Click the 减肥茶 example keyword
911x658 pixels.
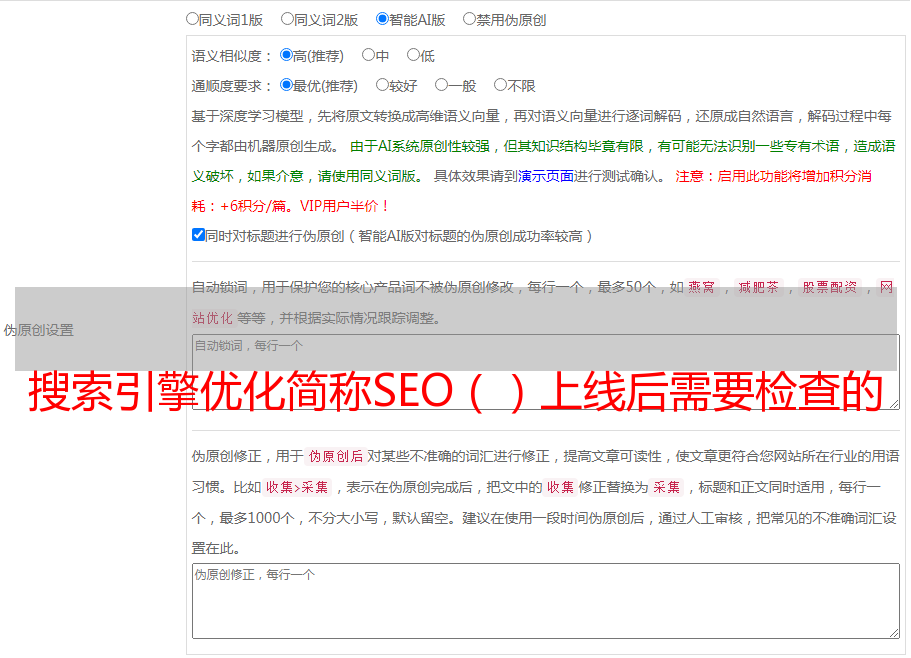coord(758,287)
